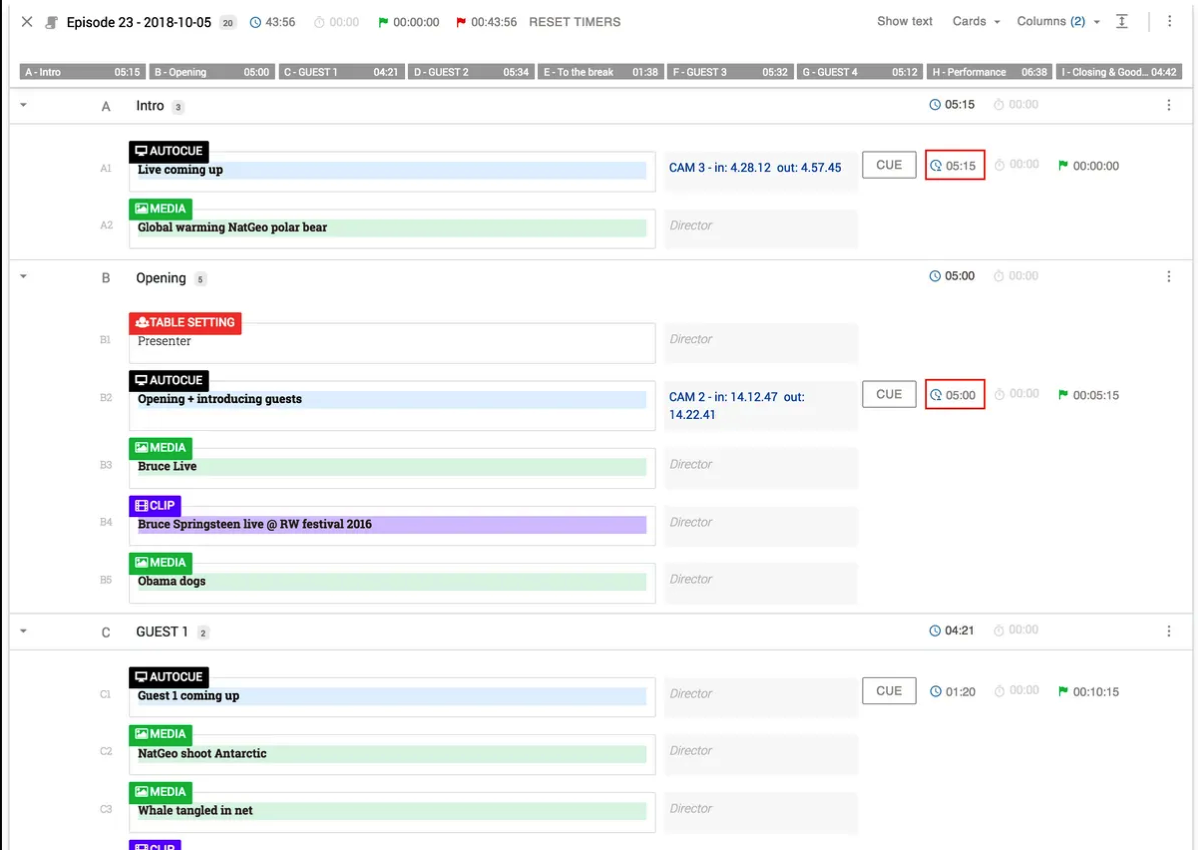Jump to A - Intro timeline block
1198x850 pixels.
82,72
